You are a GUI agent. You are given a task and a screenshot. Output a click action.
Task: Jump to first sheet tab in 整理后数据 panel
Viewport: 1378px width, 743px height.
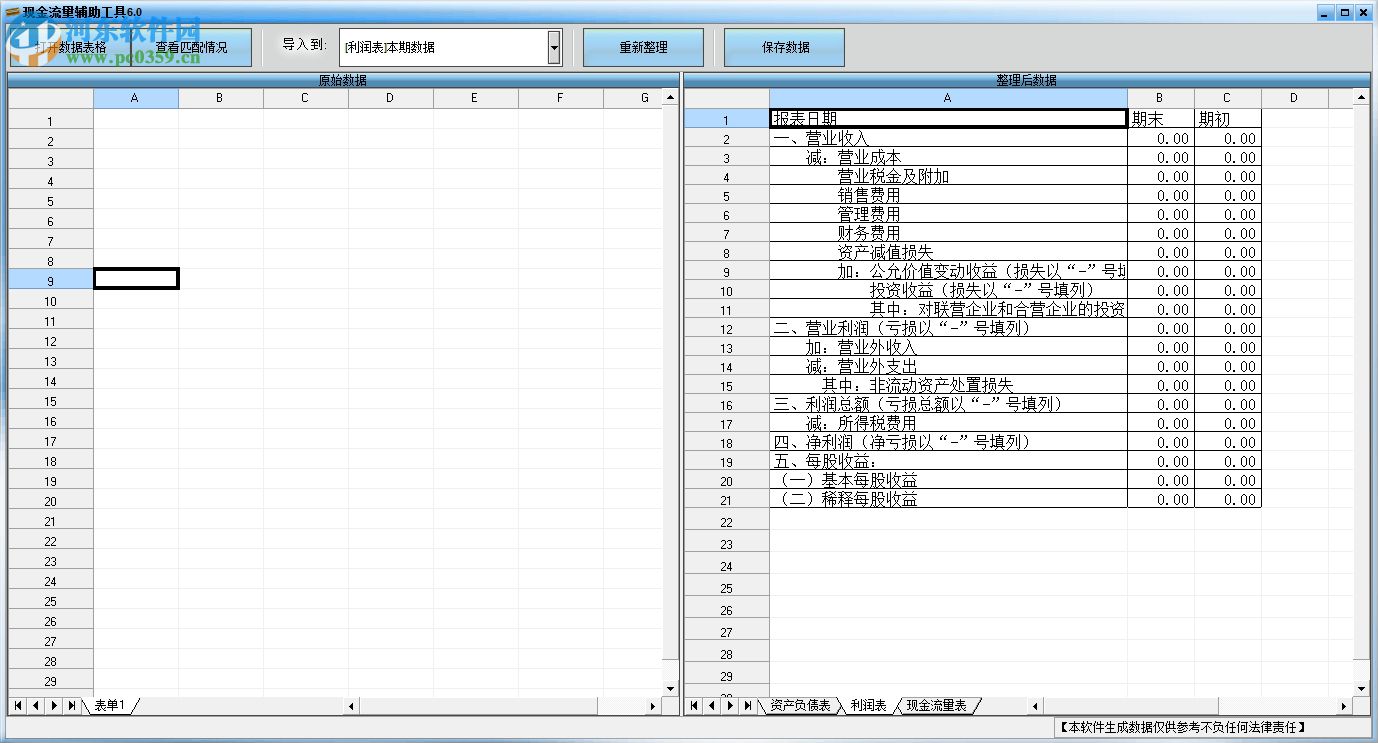click(x=694, y=706)
